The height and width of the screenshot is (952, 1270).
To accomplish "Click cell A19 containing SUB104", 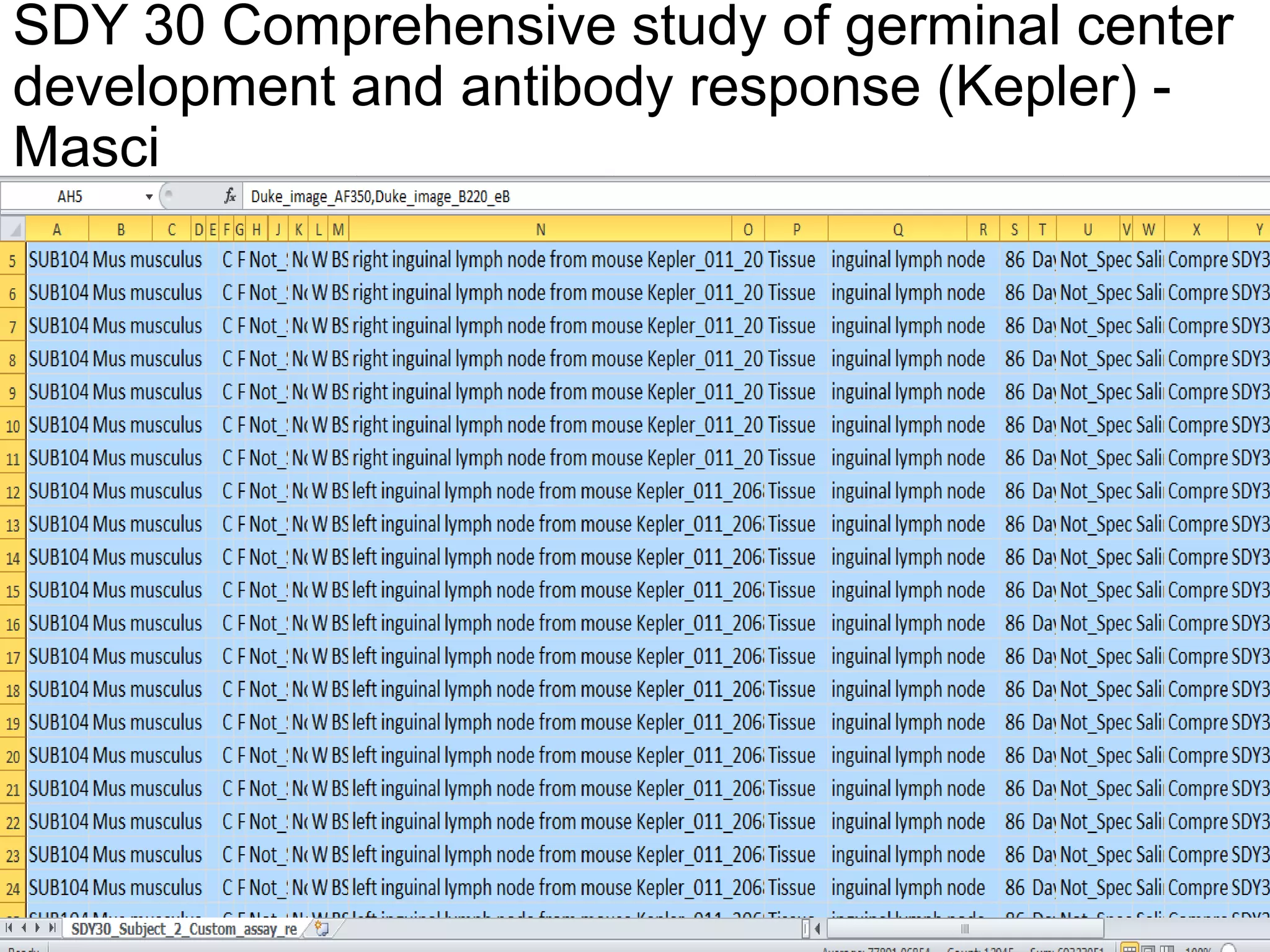I will 58,723.
